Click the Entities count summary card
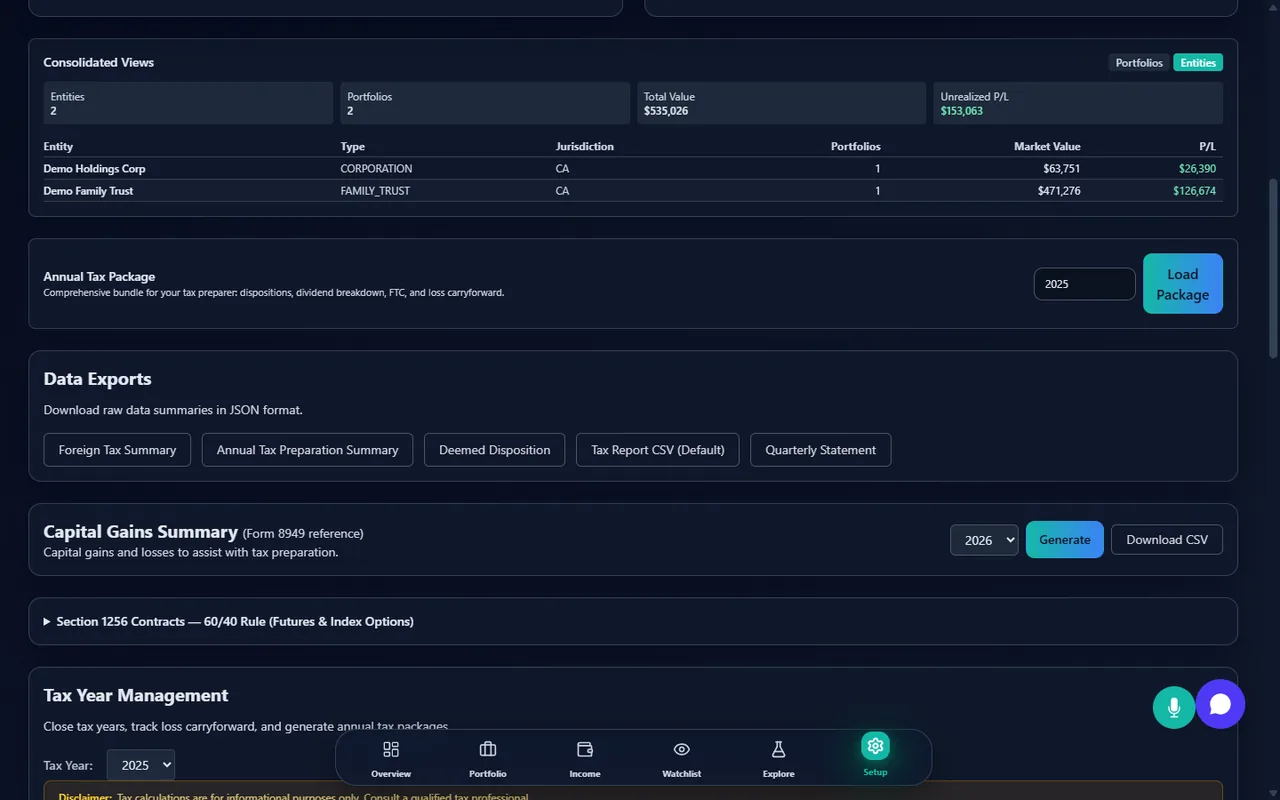The image size is (1280, 800). click(x=188, y=103)
